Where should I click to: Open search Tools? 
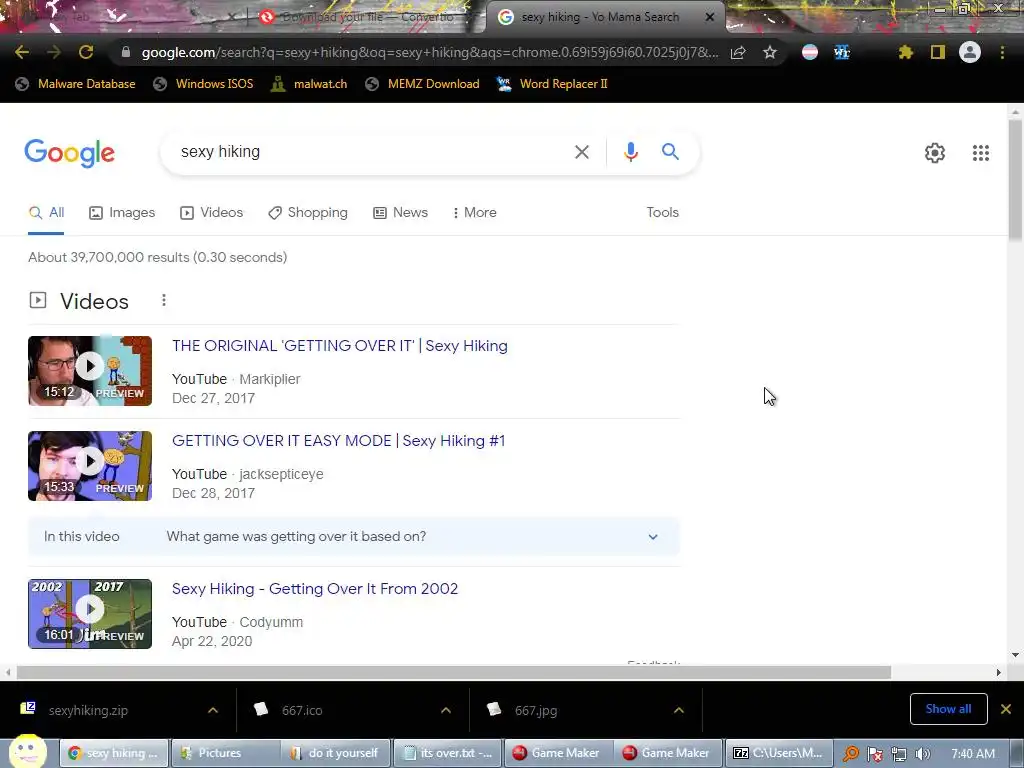[x=662, y=212]
